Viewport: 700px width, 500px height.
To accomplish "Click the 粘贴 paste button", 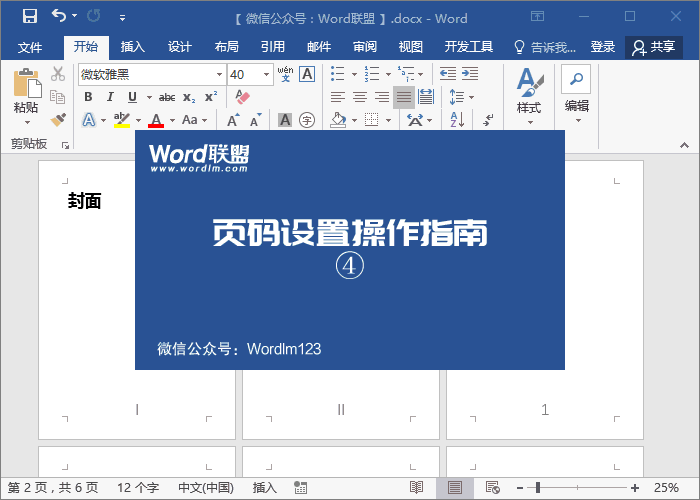I will (26, 96).
